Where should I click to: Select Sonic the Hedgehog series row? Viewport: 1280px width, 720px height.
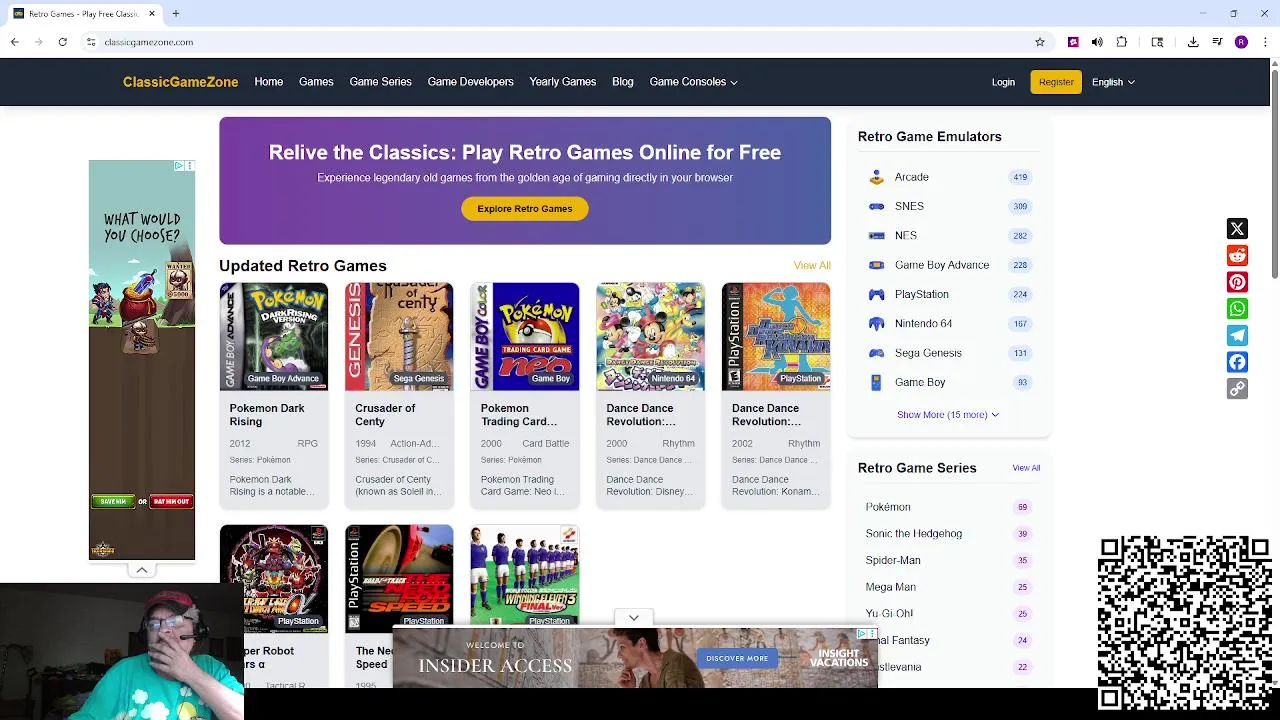click(948, 534)
